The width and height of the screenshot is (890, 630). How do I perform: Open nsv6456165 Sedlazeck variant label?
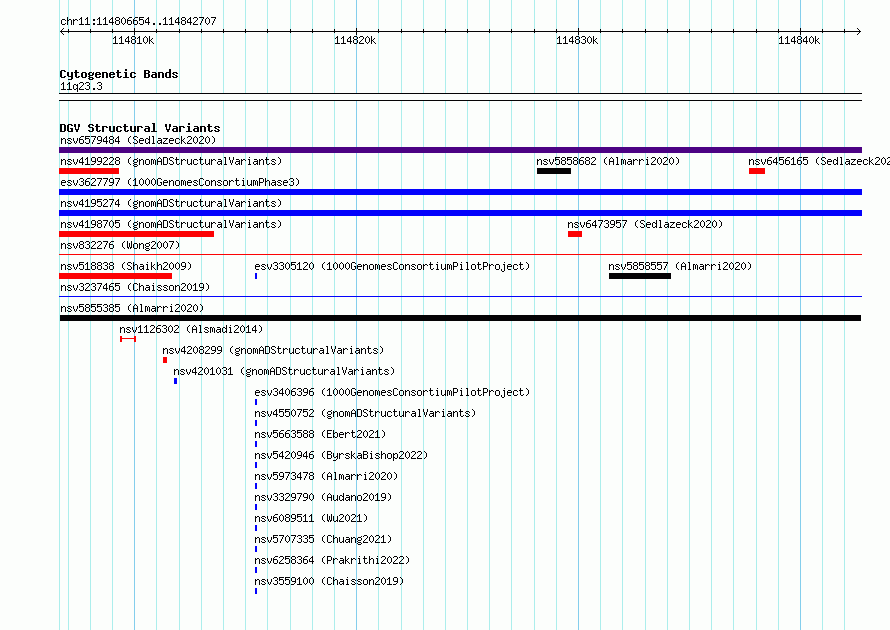point(819,161)
